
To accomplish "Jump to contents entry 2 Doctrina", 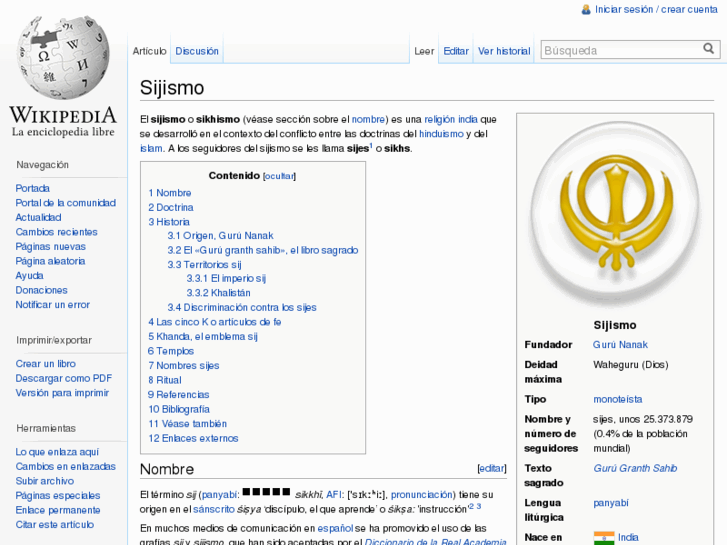I will tap(171, 207).
